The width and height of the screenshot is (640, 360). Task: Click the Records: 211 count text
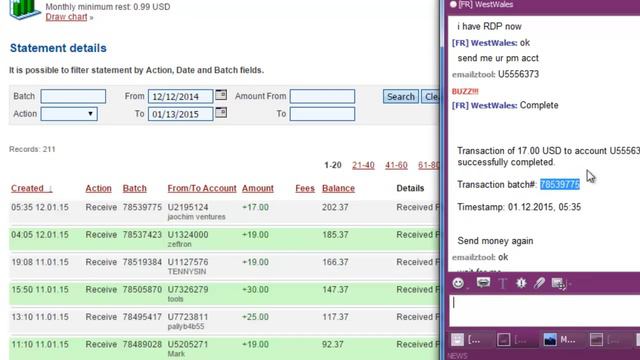click(x=32, y=149)
